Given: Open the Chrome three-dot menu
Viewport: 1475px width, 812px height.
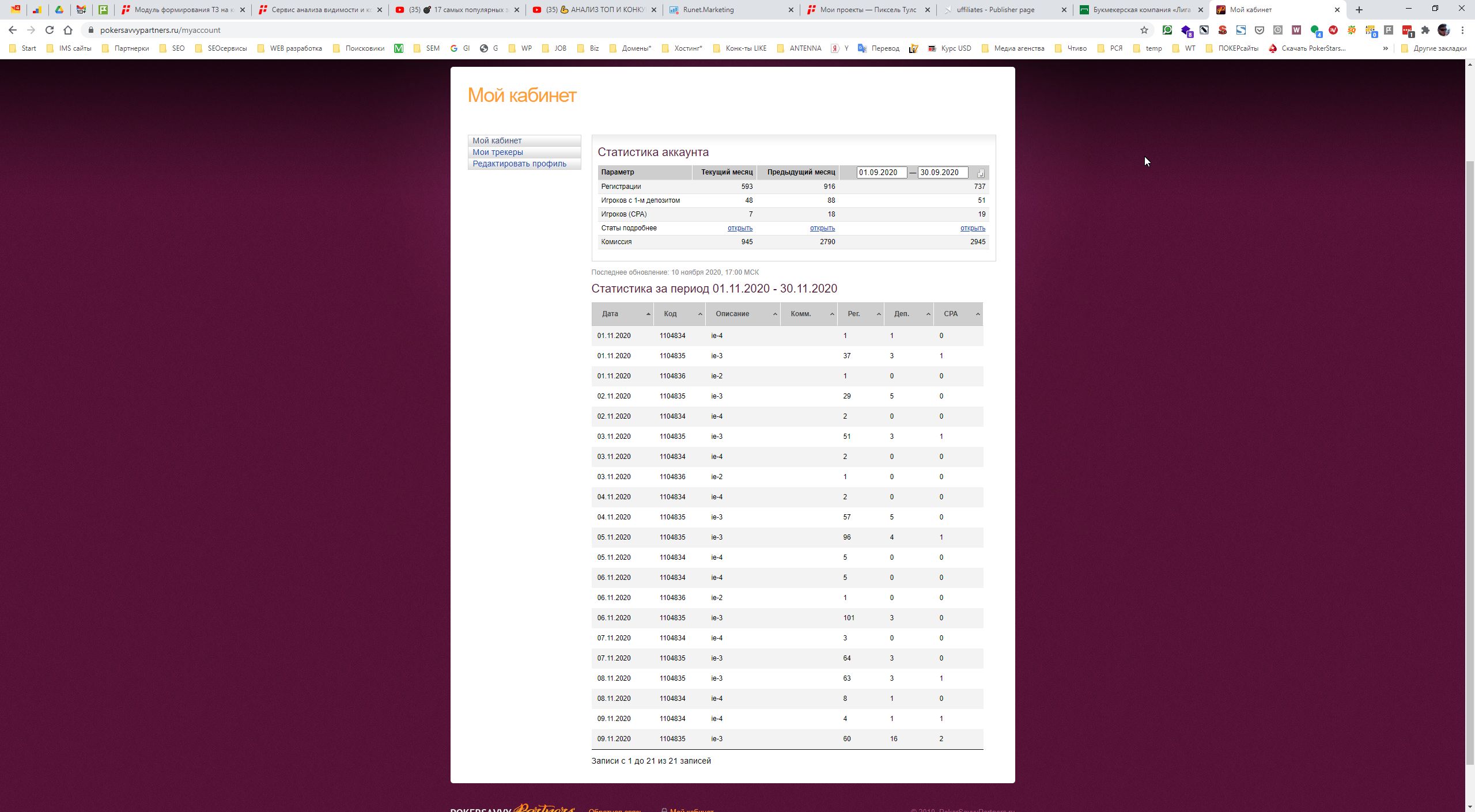Looking at the screenshot, I should point(1462,30).
